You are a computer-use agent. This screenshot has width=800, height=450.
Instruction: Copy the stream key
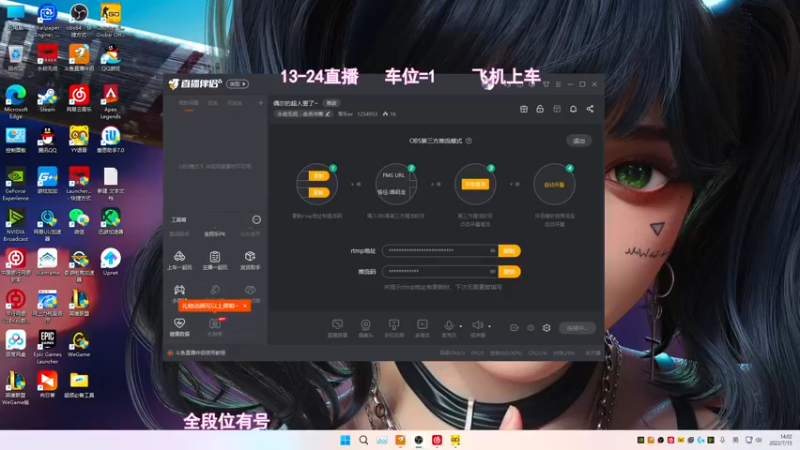[x=509, y=271]
